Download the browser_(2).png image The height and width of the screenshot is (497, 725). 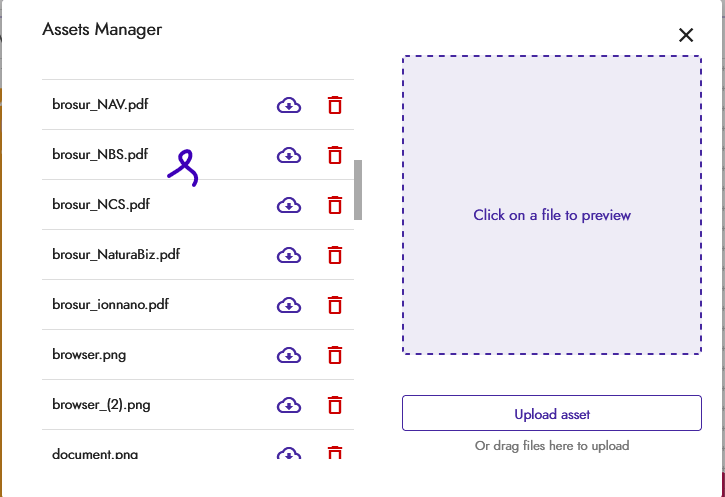pos(289,405)
